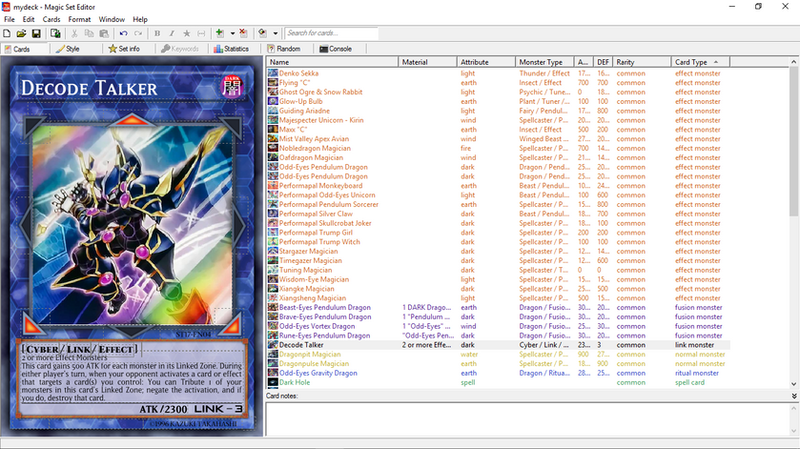This screenshot has width=800, height=449.
Task: Select the Odd-Eyes Vortex Dragon card
Action: 498,326
